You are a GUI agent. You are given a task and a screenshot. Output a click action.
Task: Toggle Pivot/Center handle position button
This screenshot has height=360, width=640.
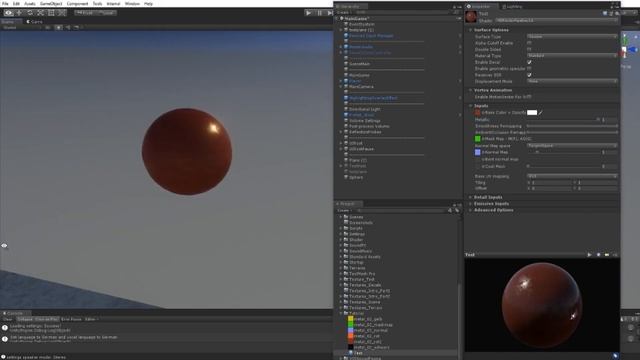85,13
